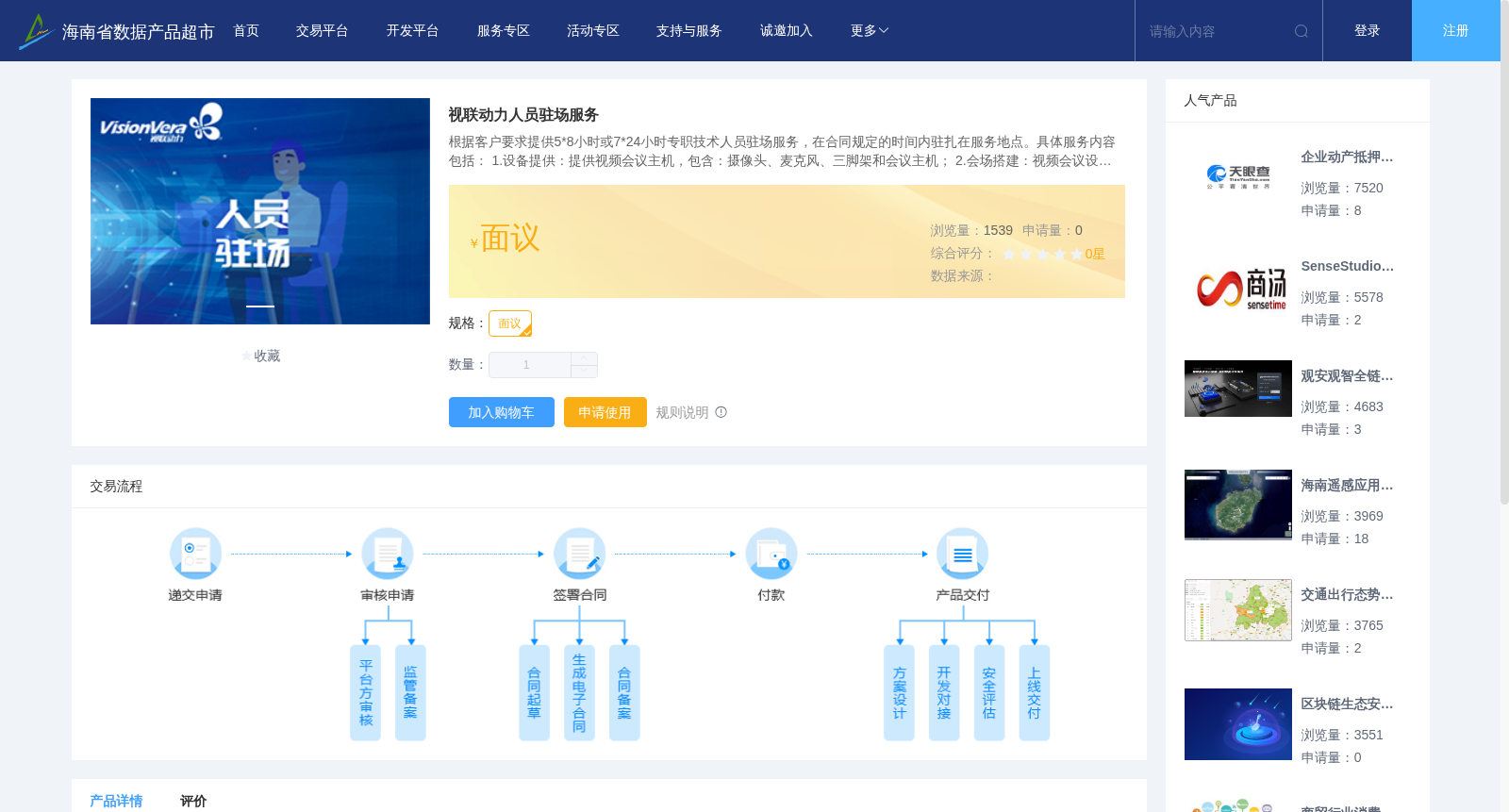Click the 生成电子合同 sub-step box
Screen dimensions: 1509x812
pyautogui.click(x=579, y=693)
